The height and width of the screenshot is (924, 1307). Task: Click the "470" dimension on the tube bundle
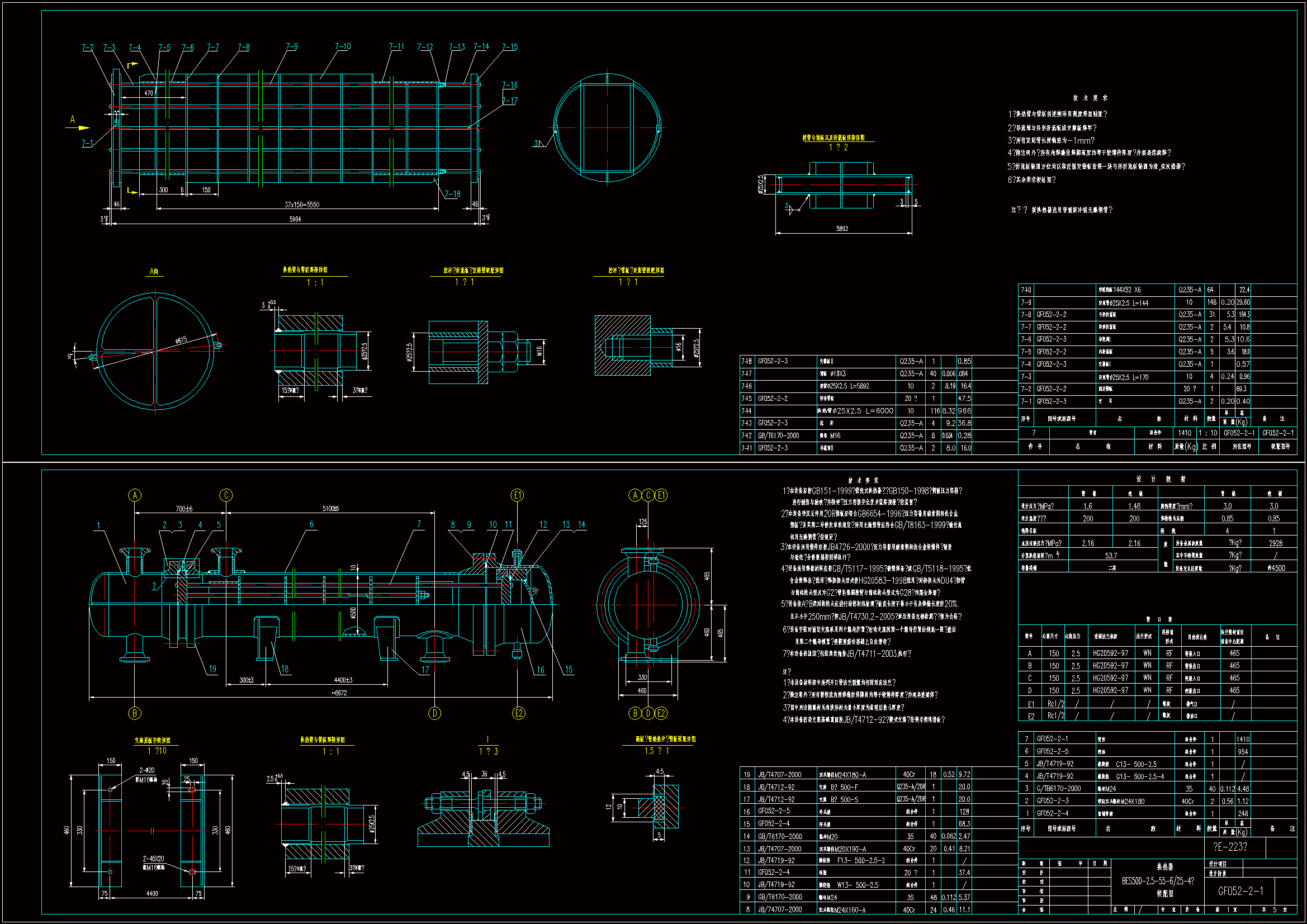point(149,93)
